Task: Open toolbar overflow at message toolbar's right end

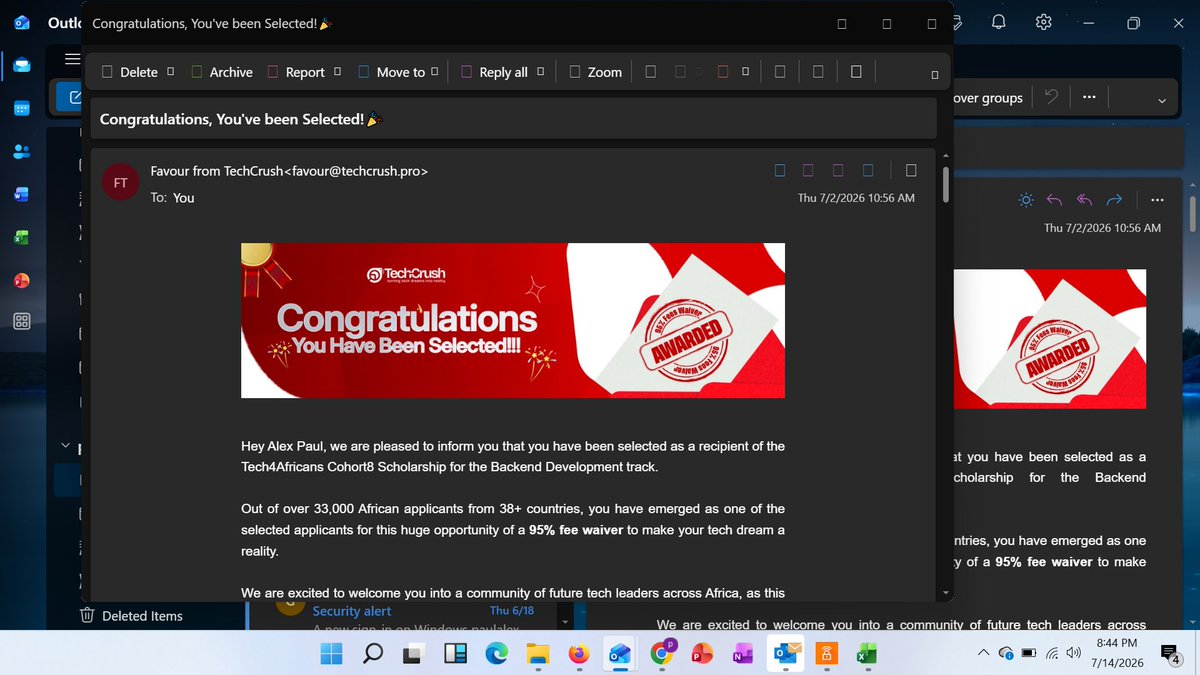Action: 935,74
